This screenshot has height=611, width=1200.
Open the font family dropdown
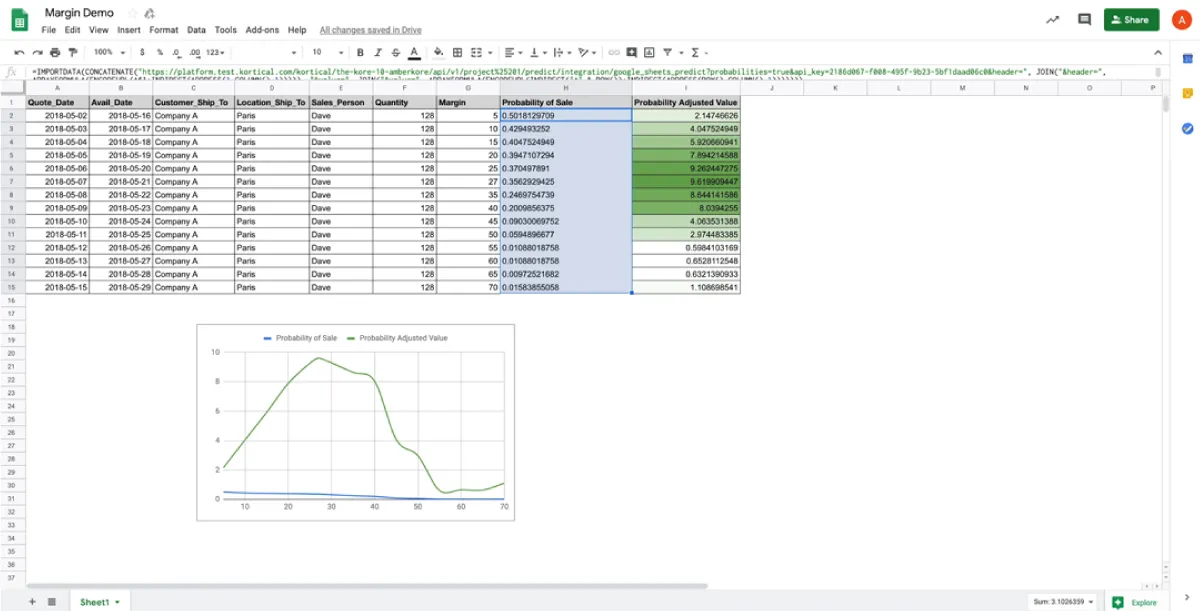coord(265,52)
